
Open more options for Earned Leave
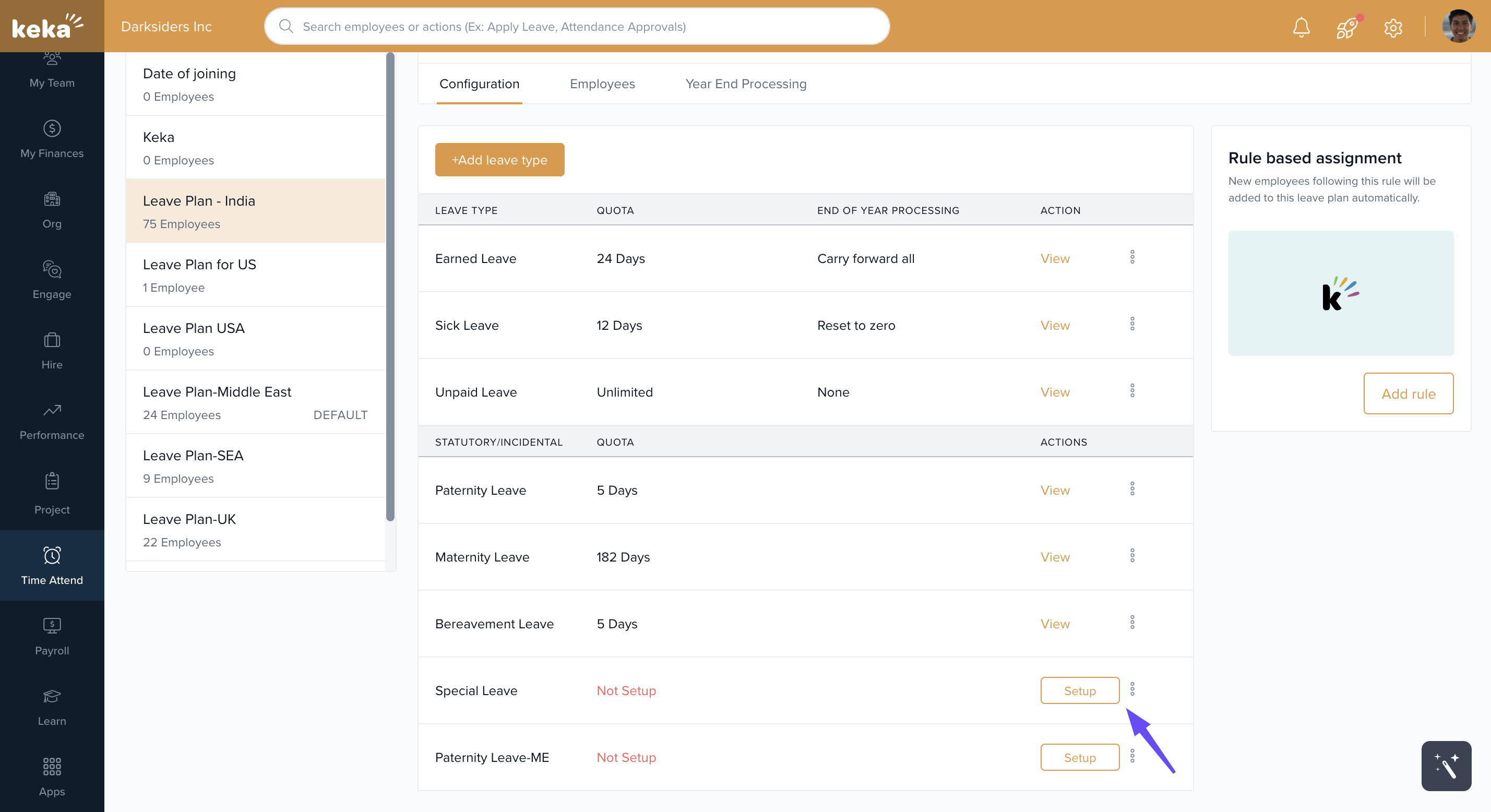[1132, 257]
